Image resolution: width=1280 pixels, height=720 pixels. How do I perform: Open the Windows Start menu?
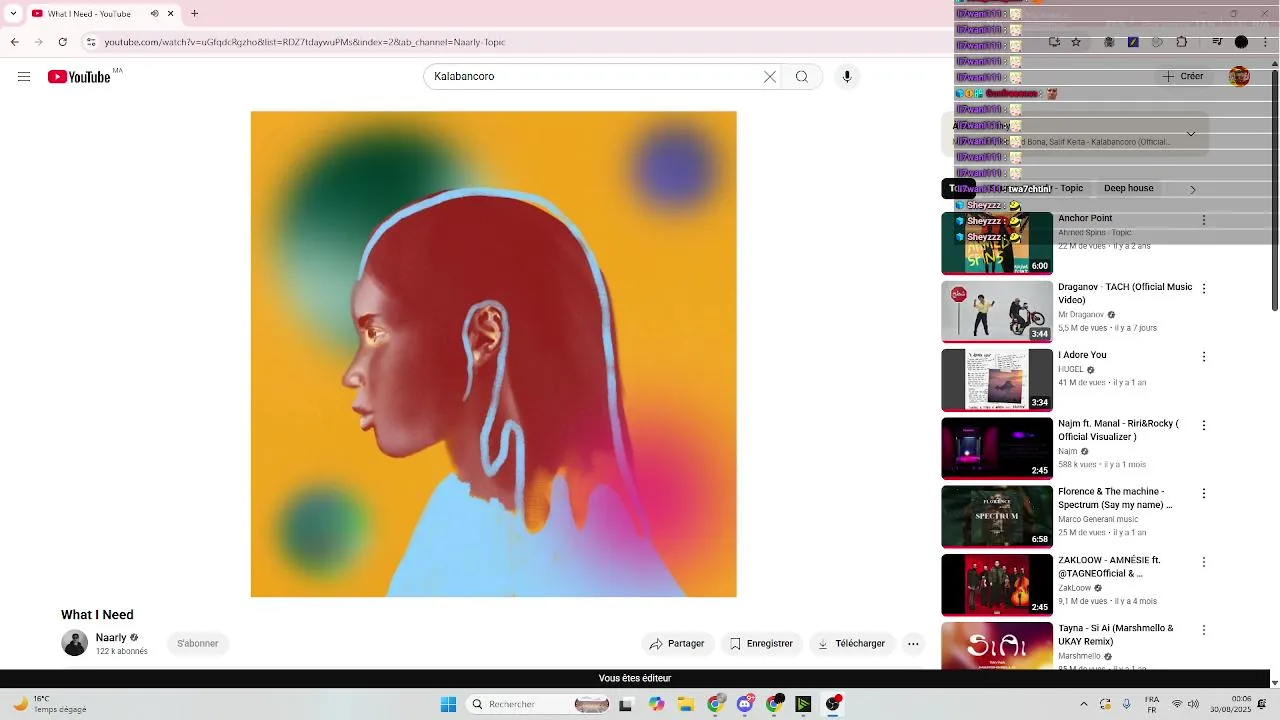448,704
